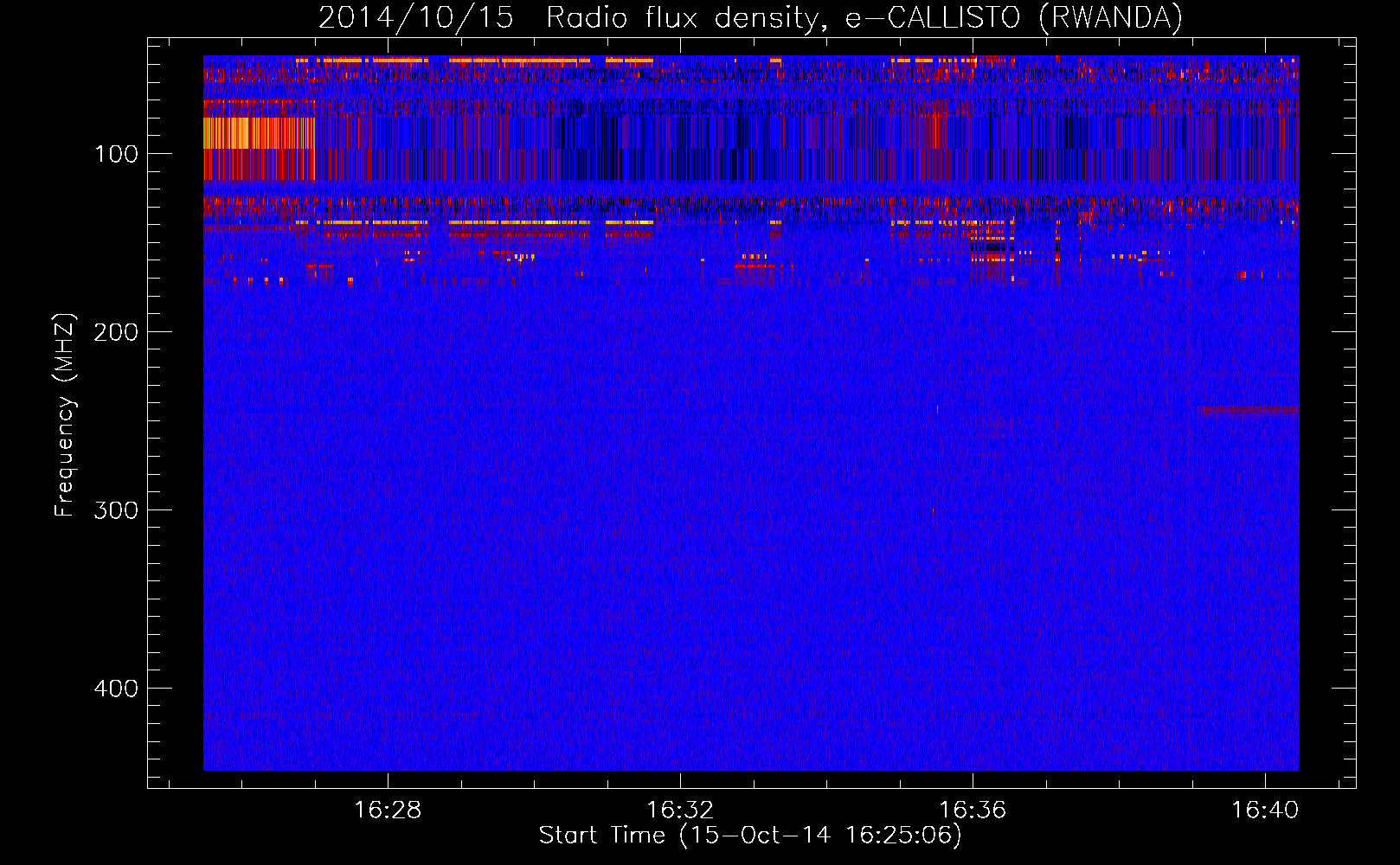This screenshot has width=1400, height=865.
Task: Click the "16:32" time tick label
Action: point(680,810)
